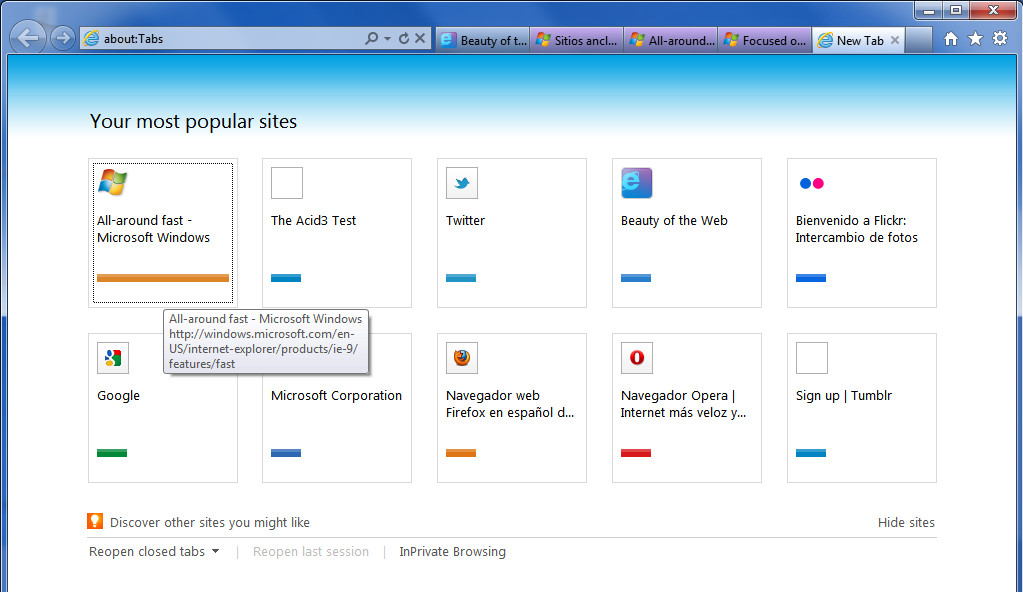Screen dimensions: 1023x592
Task: Click Reopen last session link
Action: 311,552
